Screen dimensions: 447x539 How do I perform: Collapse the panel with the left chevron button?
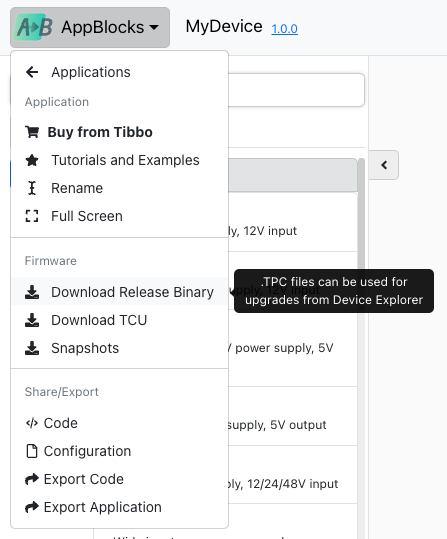(384, 165)
